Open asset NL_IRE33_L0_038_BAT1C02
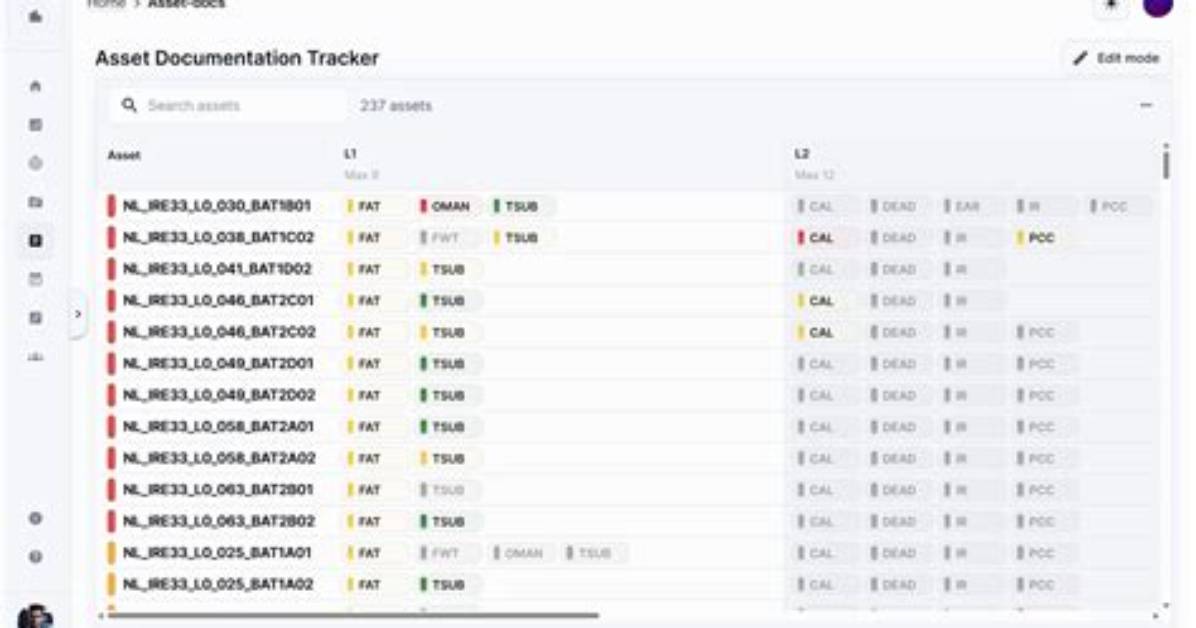The image size is (1196, 628). tap(218, 237)
